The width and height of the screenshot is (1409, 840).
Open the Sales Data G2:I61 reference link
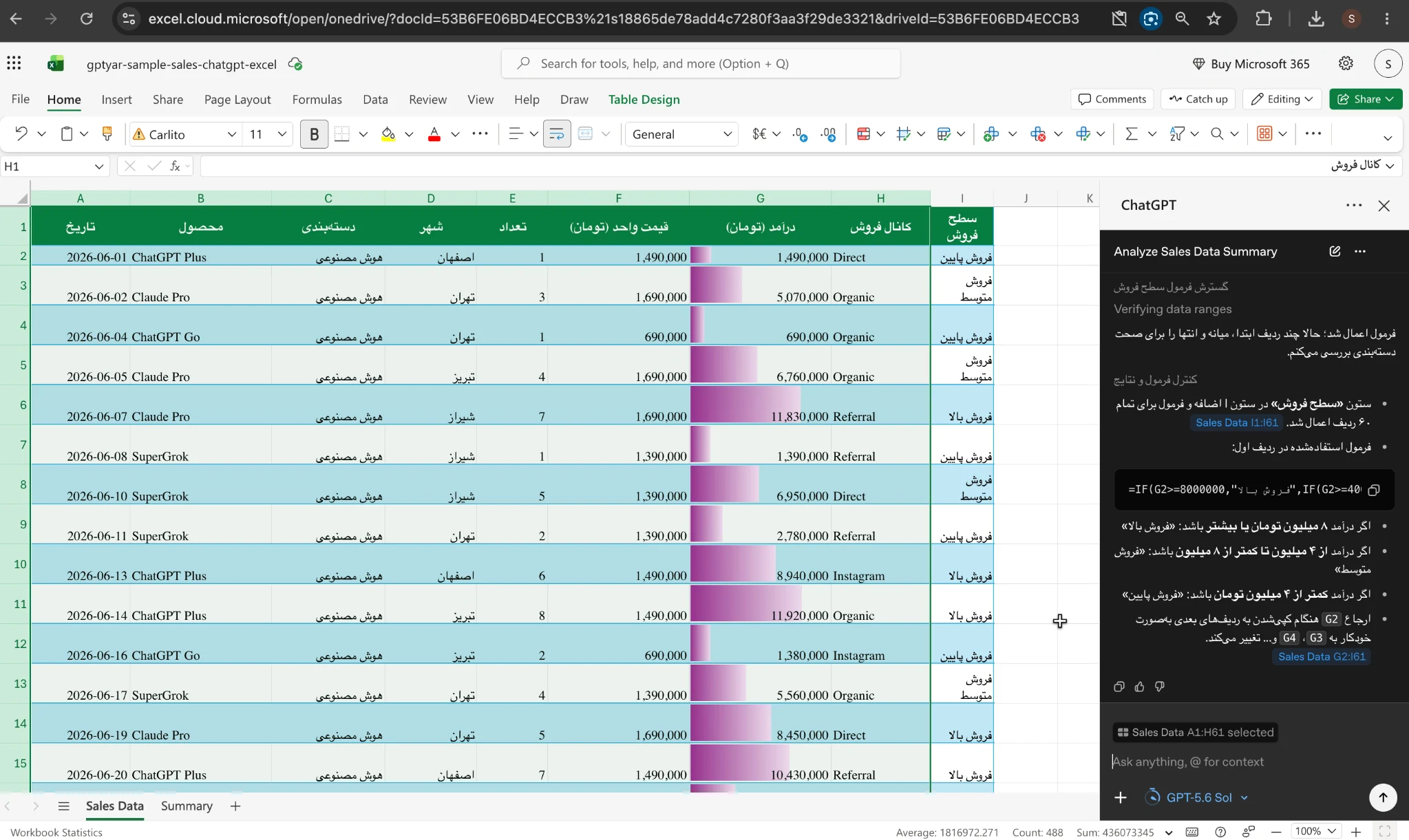click(x=1322, y=656)
